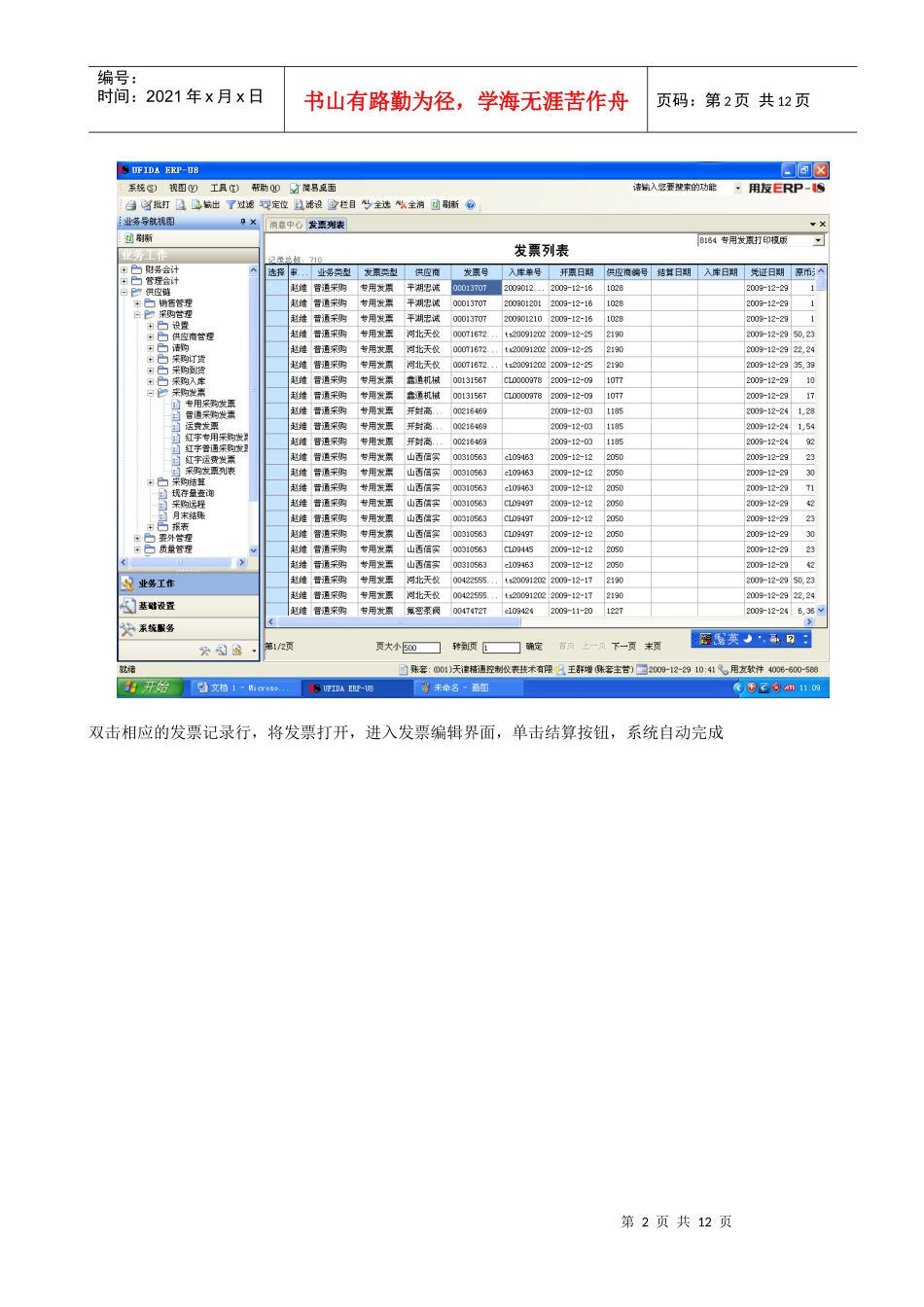
Task: Expand the 采购结算 tree node
Action: [x=151, y=482]
